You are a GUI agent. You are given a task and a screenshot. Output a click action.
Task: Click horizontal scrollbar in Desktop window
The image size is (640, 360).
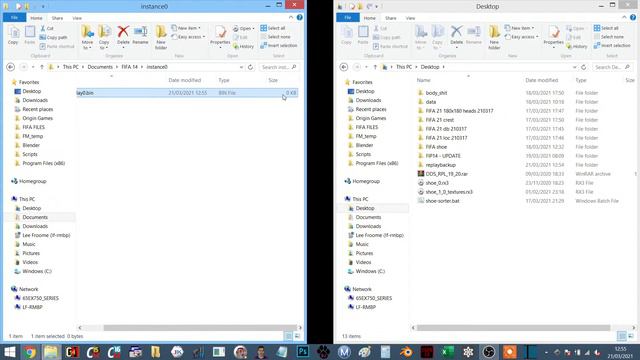pyautogui.click(x=513, y=328)
